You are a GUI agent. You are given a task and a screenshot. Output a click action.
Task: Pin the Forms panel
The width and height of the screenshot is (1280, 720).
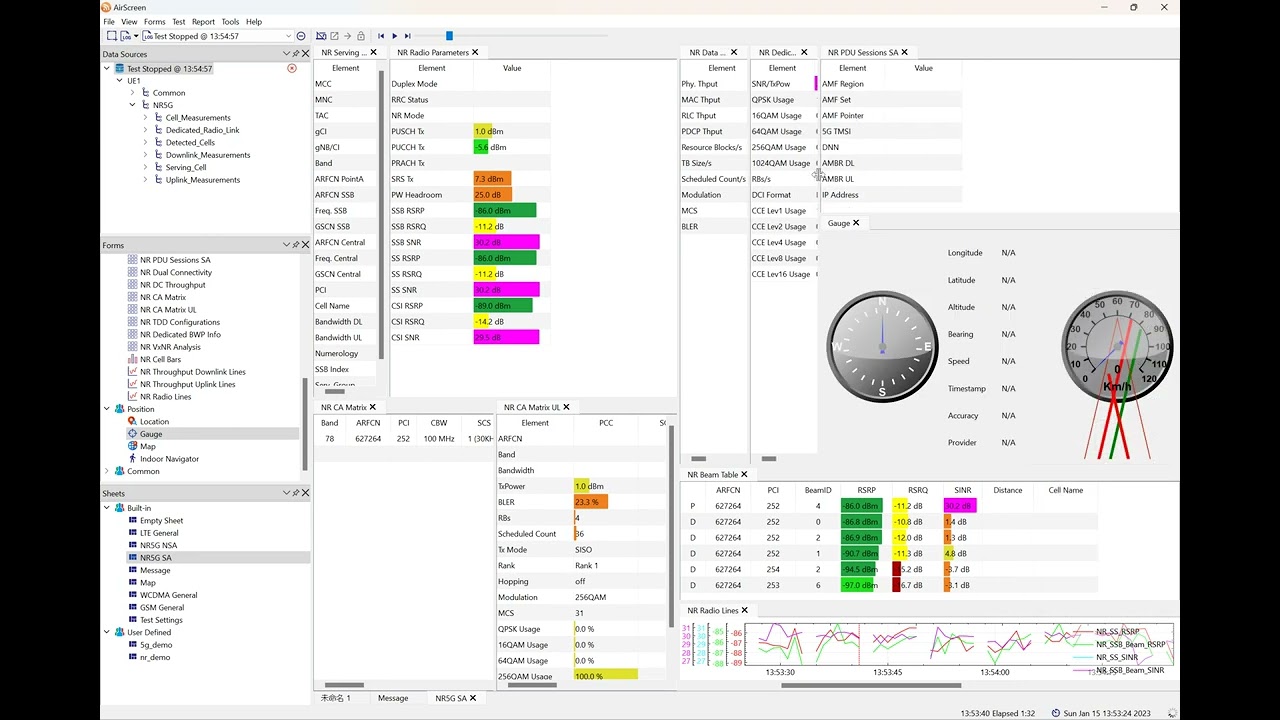(x=296, y=244)
